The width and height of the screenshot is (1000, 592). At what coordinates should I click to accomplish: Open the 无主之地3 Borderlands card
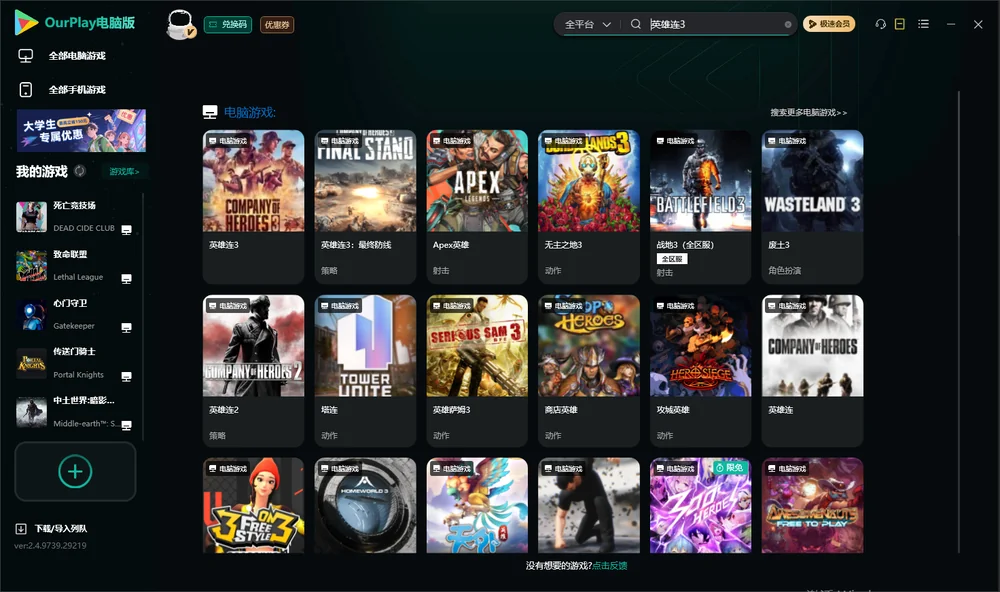tap(589, 207)
